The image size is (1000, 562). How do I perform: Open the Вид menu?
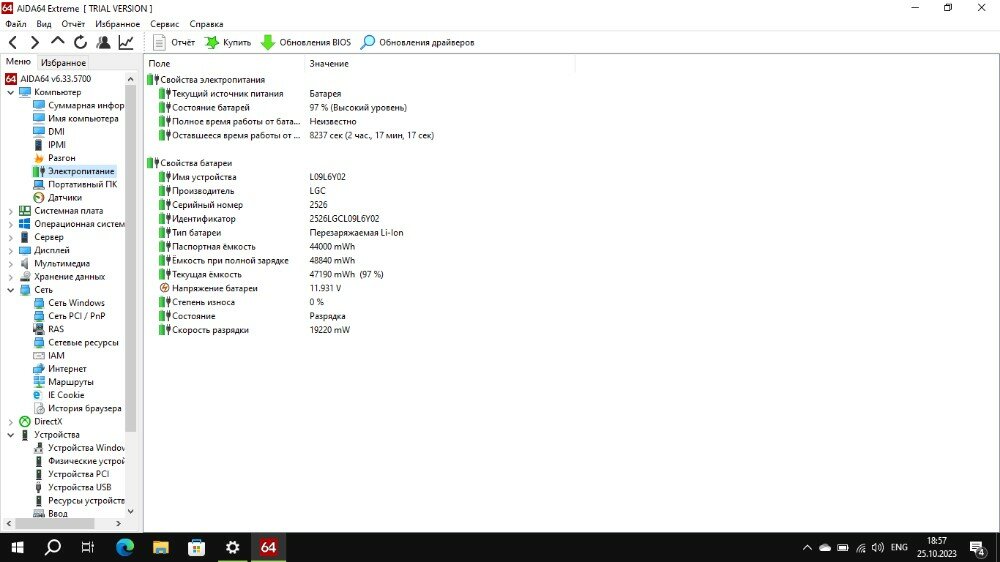tap(43, 24)
